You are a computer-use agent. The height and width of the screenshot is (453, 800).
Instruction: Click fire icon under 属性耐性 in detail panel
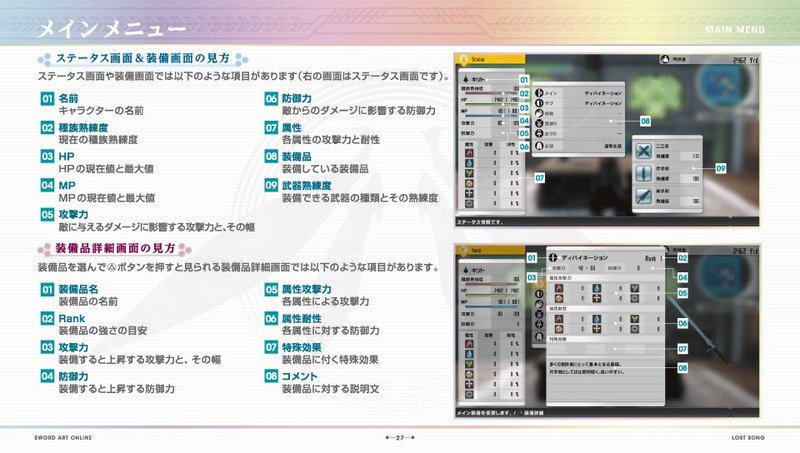pos(559,319)
